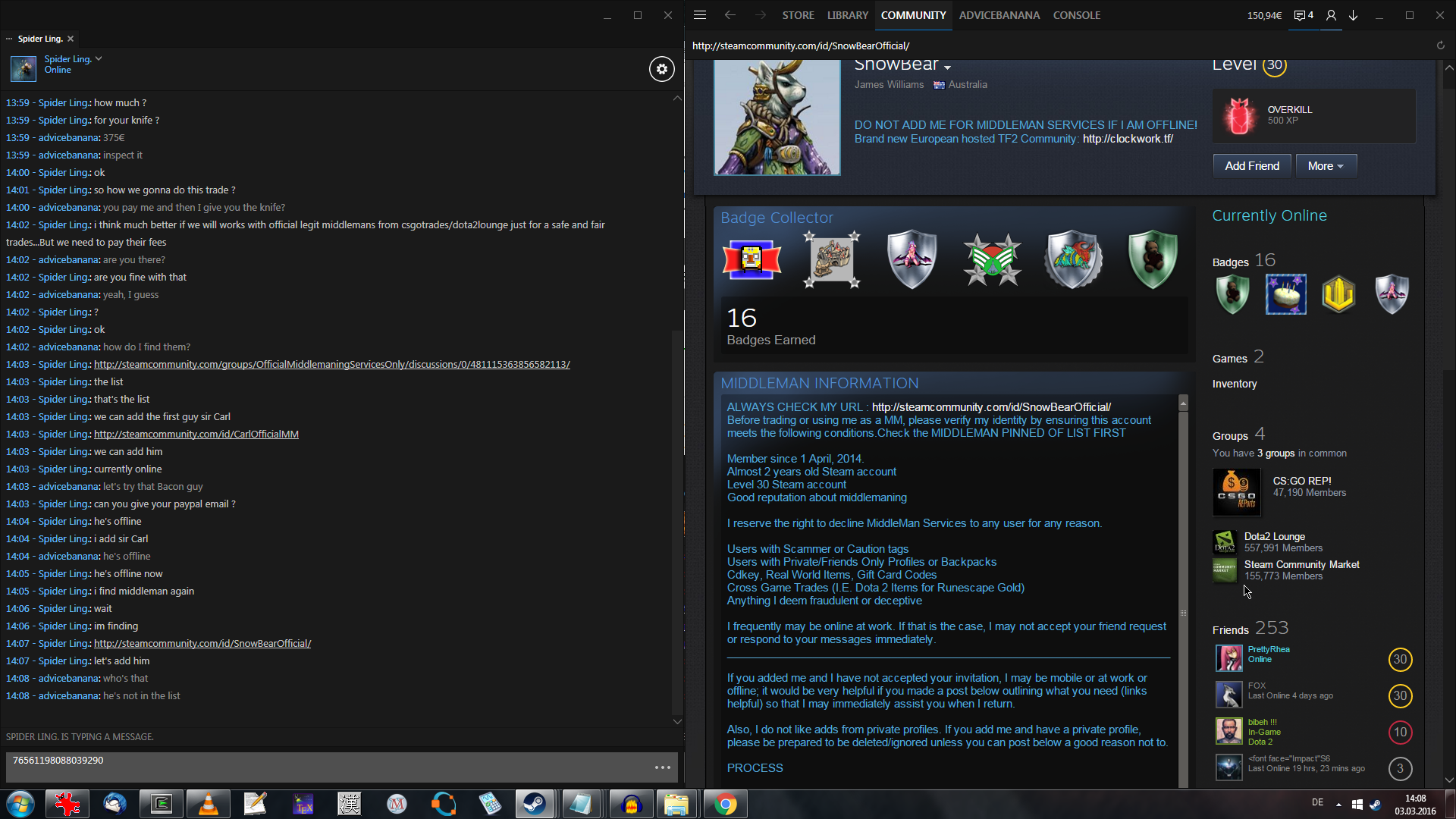Screen dimensions: 1456x819
Task: Navigate back with left arrow
Action: pyautogui.click(x=730, y=15)
